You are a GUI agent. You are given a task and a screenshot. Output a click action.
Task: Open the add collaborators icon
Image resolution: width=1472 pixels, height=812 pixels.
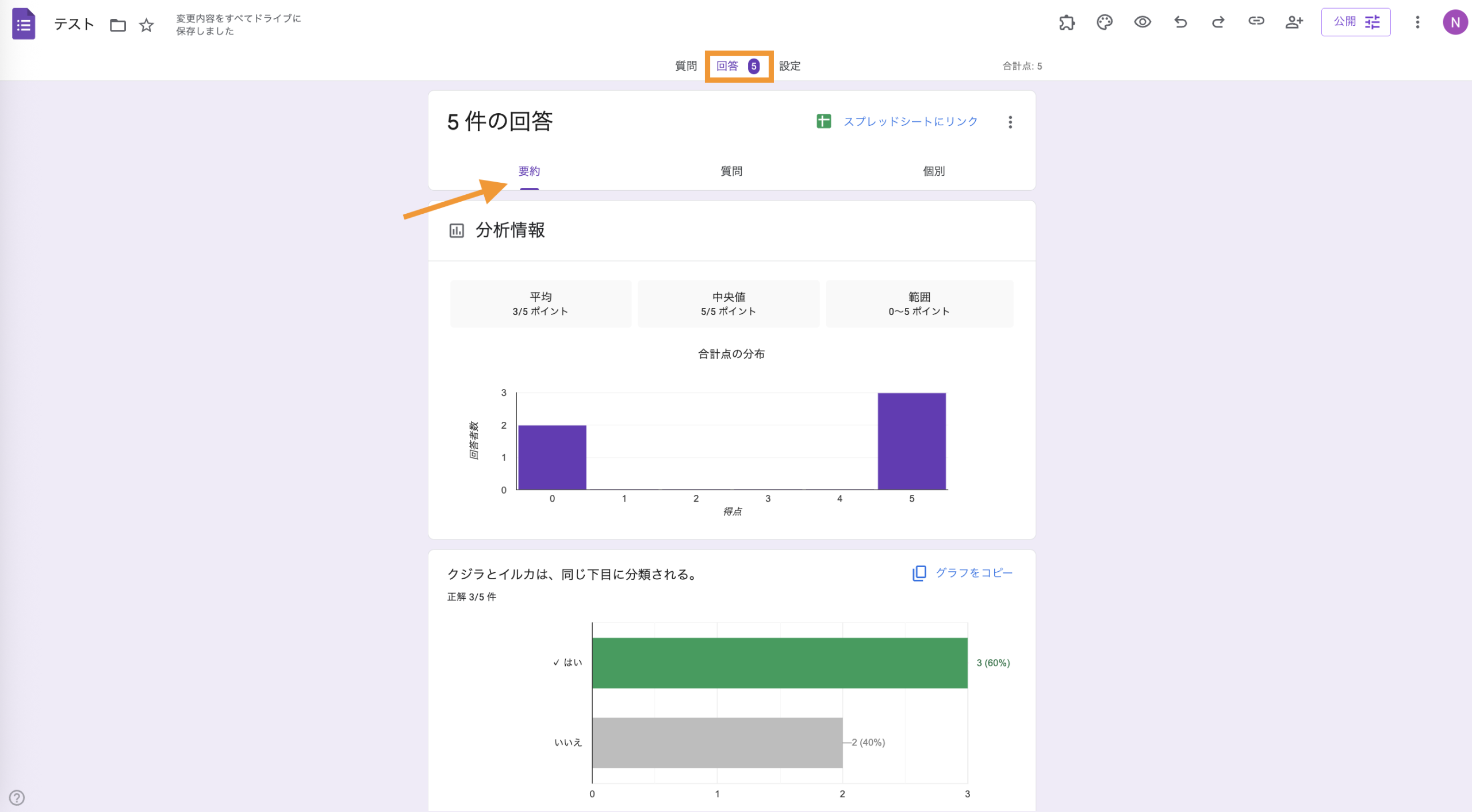point(1294,22)
